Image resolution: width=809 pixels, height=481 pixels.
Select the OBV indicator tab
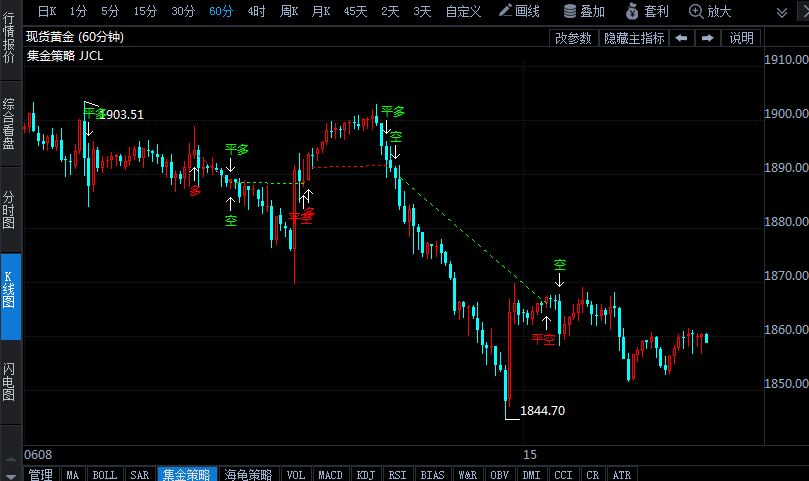499,474
